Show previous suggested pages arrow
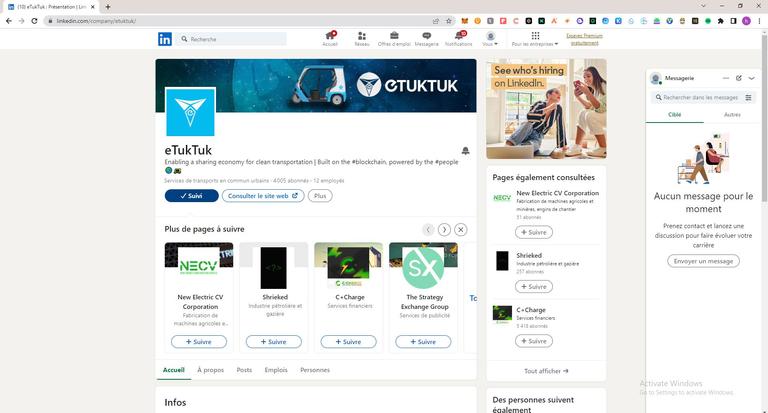The image size is (768, 413). click(428, 229)
